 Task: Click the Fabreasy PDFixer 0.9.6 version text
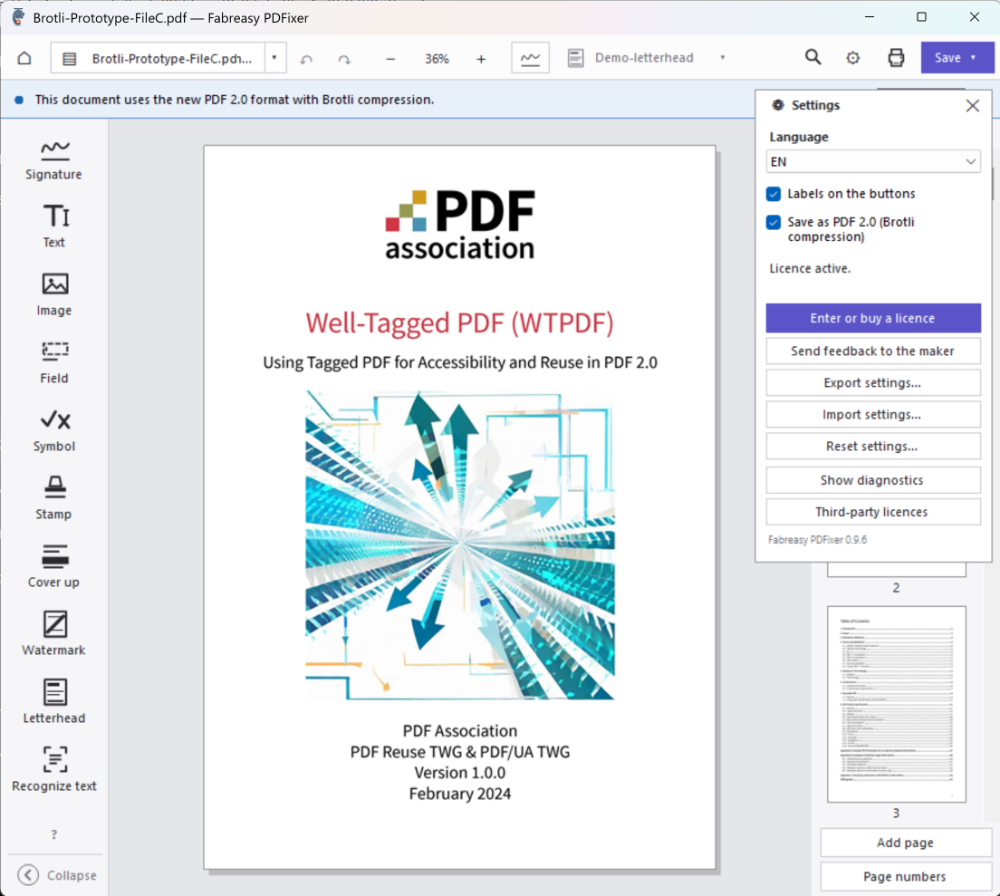point(817,540)
